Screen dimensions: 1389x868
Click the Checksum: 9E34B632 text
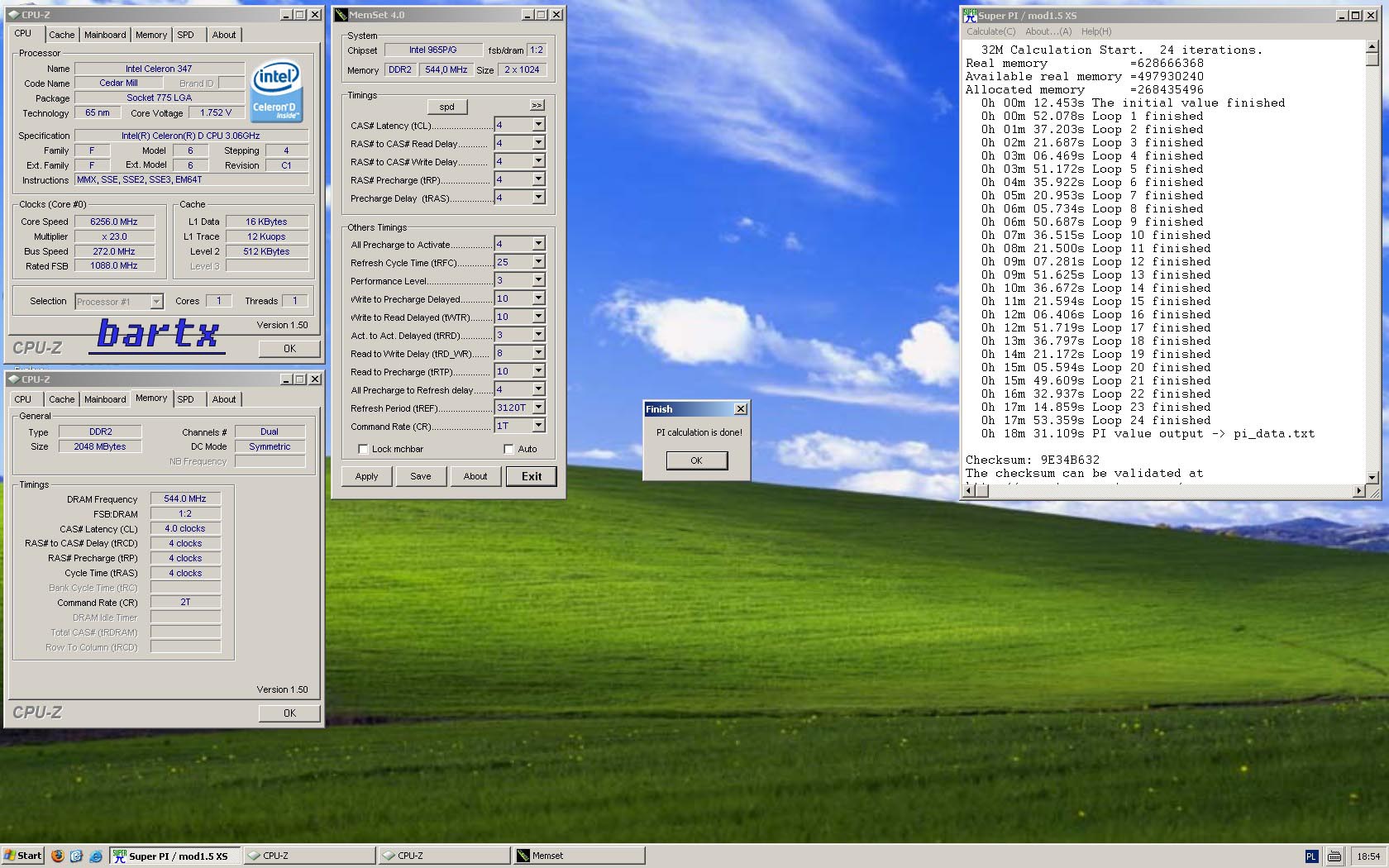coord(1033,460)
